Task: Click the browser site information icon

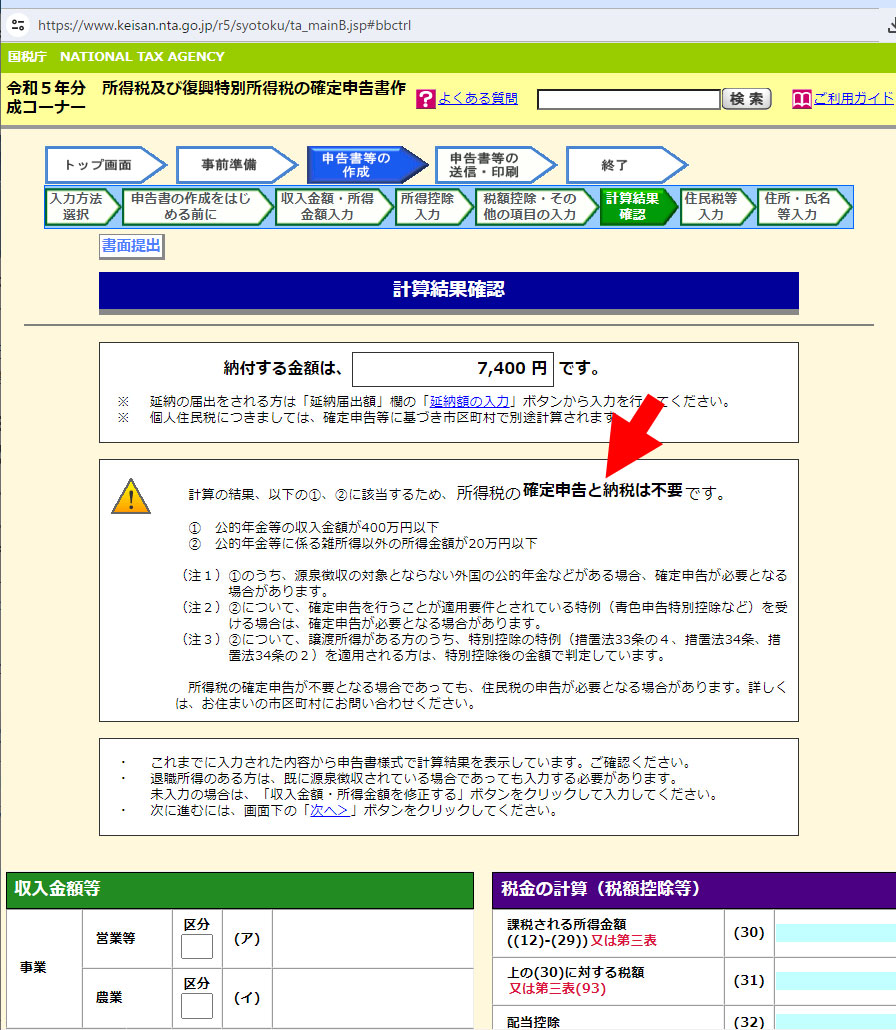Action: tap(18, 24)
